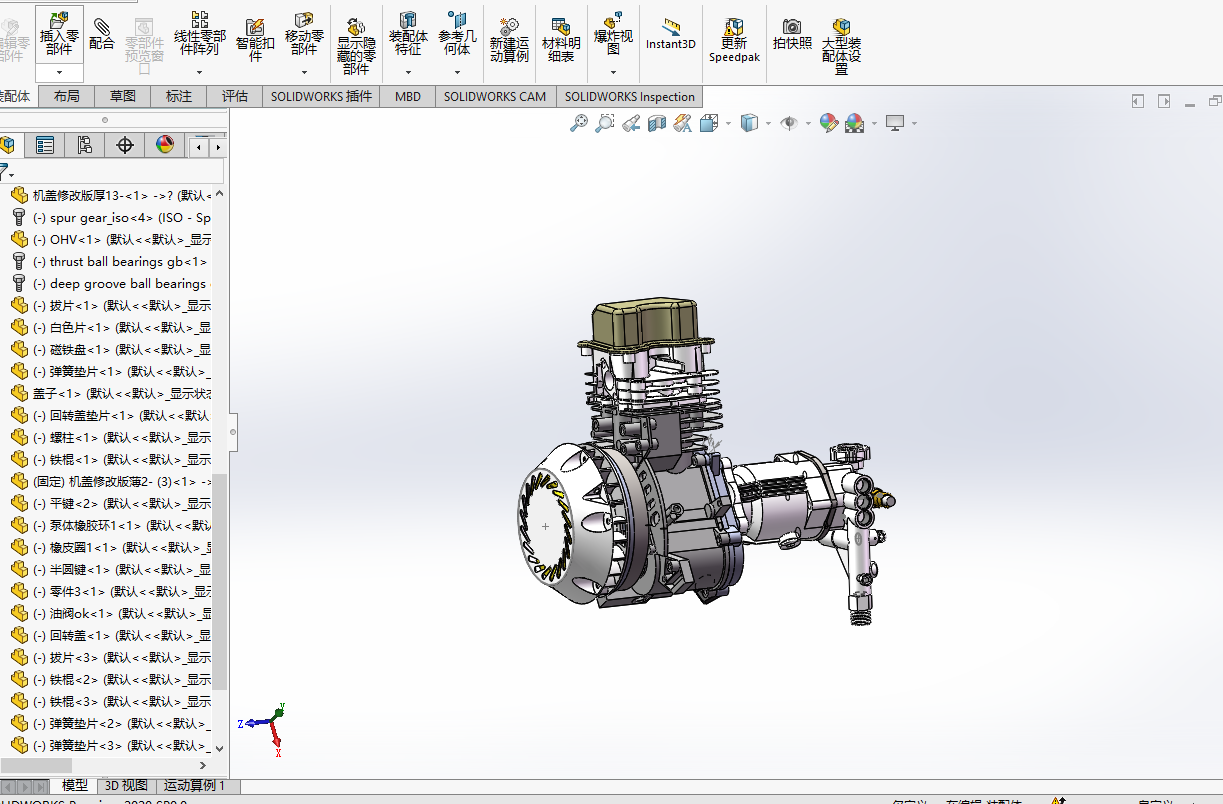Viewport: 1223px width, 804px height.
Task: Open dropdown arrow beside Apply Scene
Action: click(x=874, y=124)
